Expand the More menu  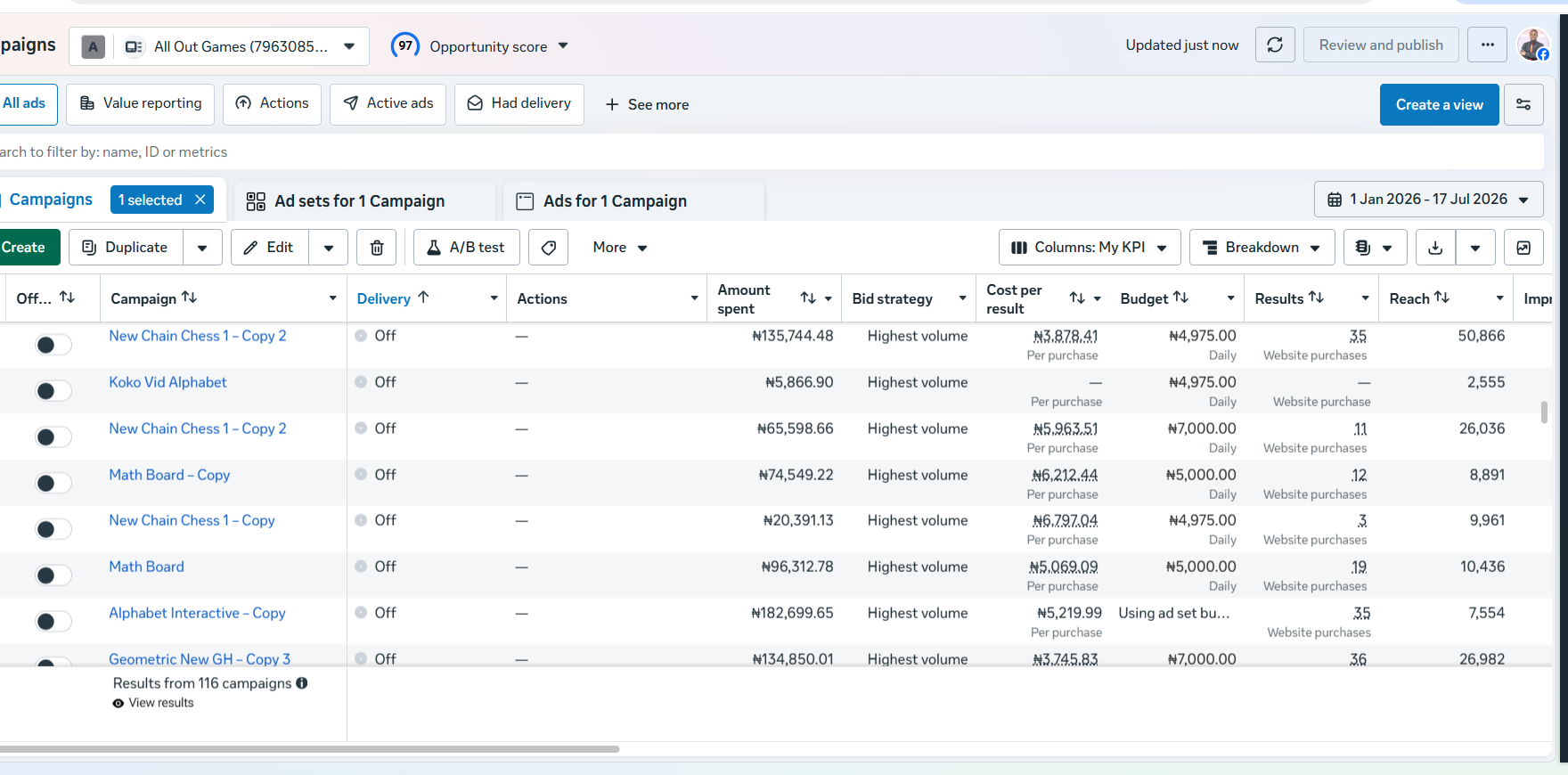click(620, 248)
